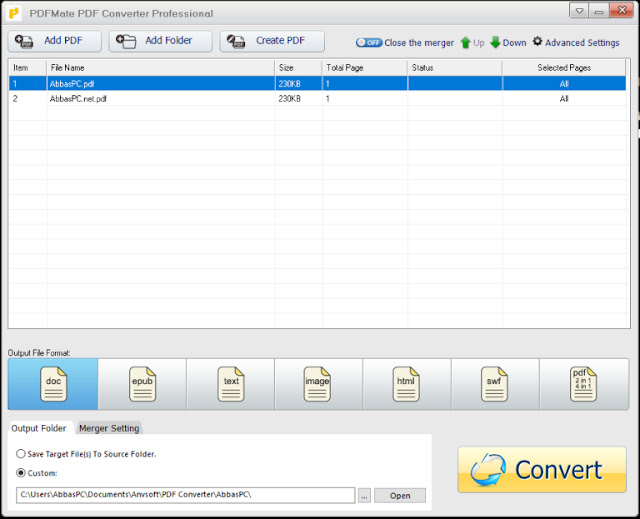Select AbbasPC.pdf file row

tap(318, 84)
